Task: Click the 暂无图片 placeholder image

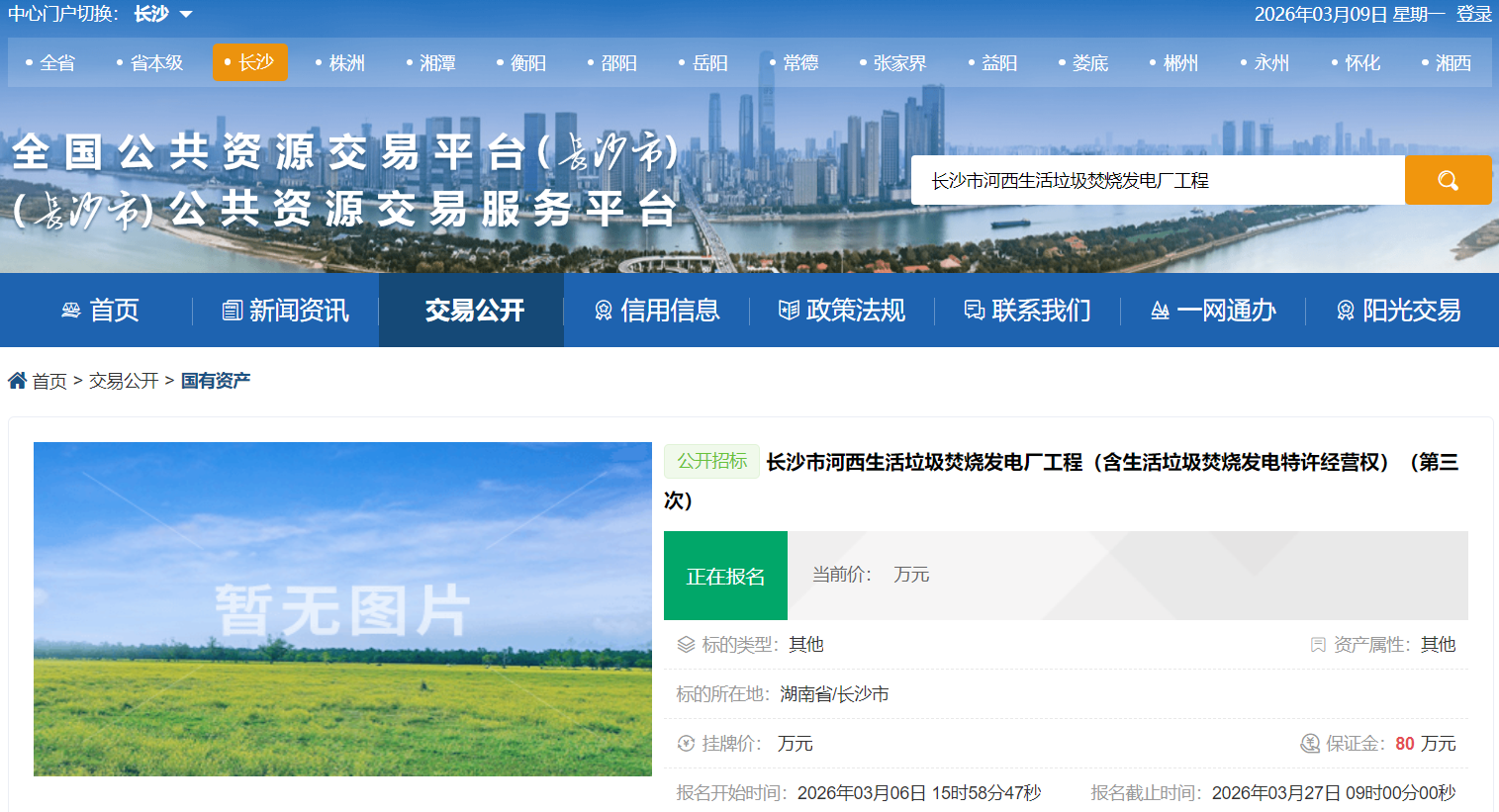Action: [342, 608]
